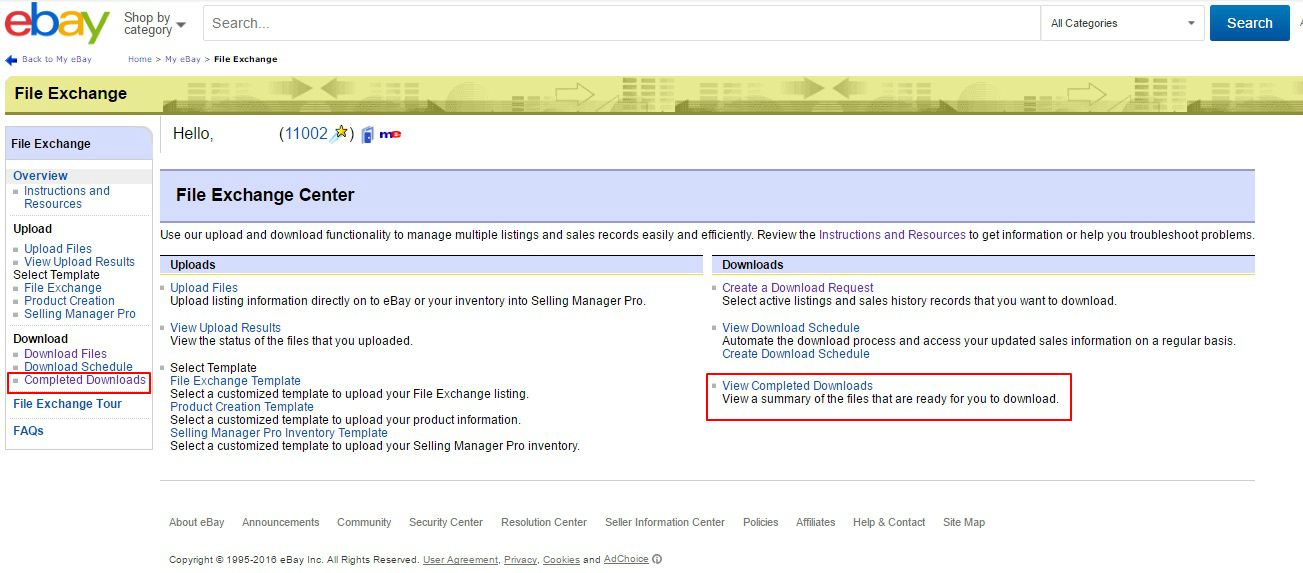Open View Upload Results in the sidebar
1303x573 pixels.
pos(79,262)
